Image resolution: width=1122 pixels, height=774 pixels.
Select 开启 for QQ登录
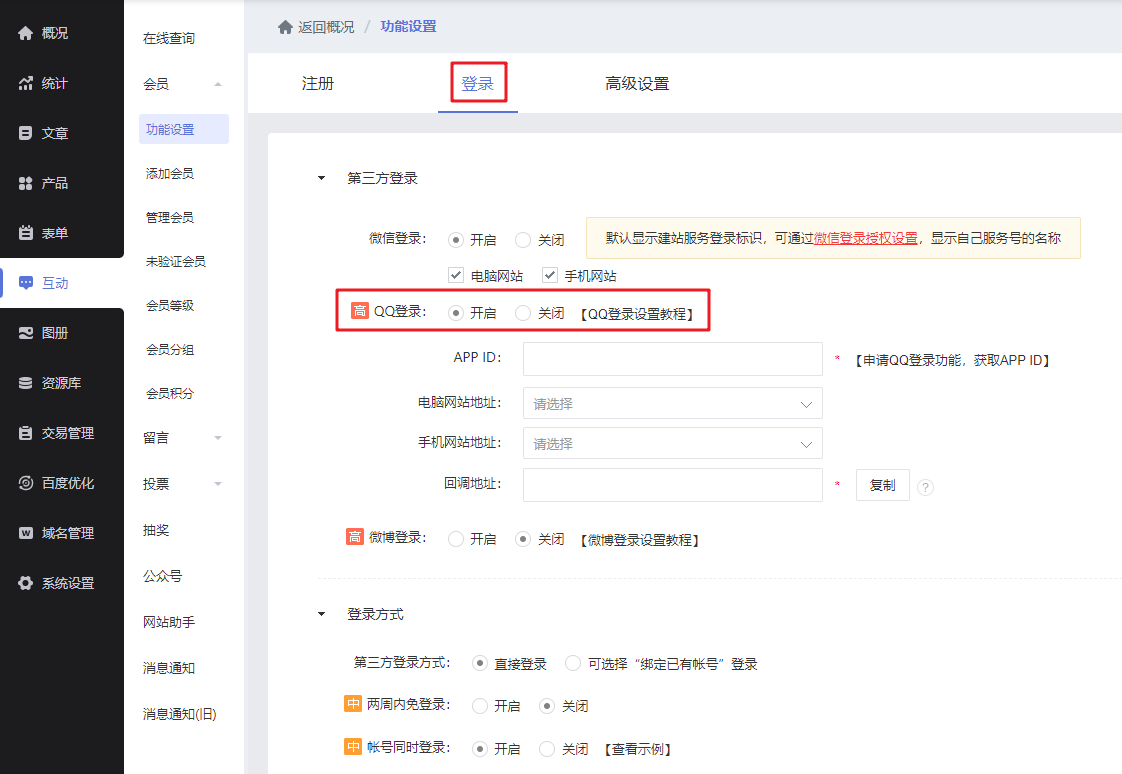pos(456,313)
